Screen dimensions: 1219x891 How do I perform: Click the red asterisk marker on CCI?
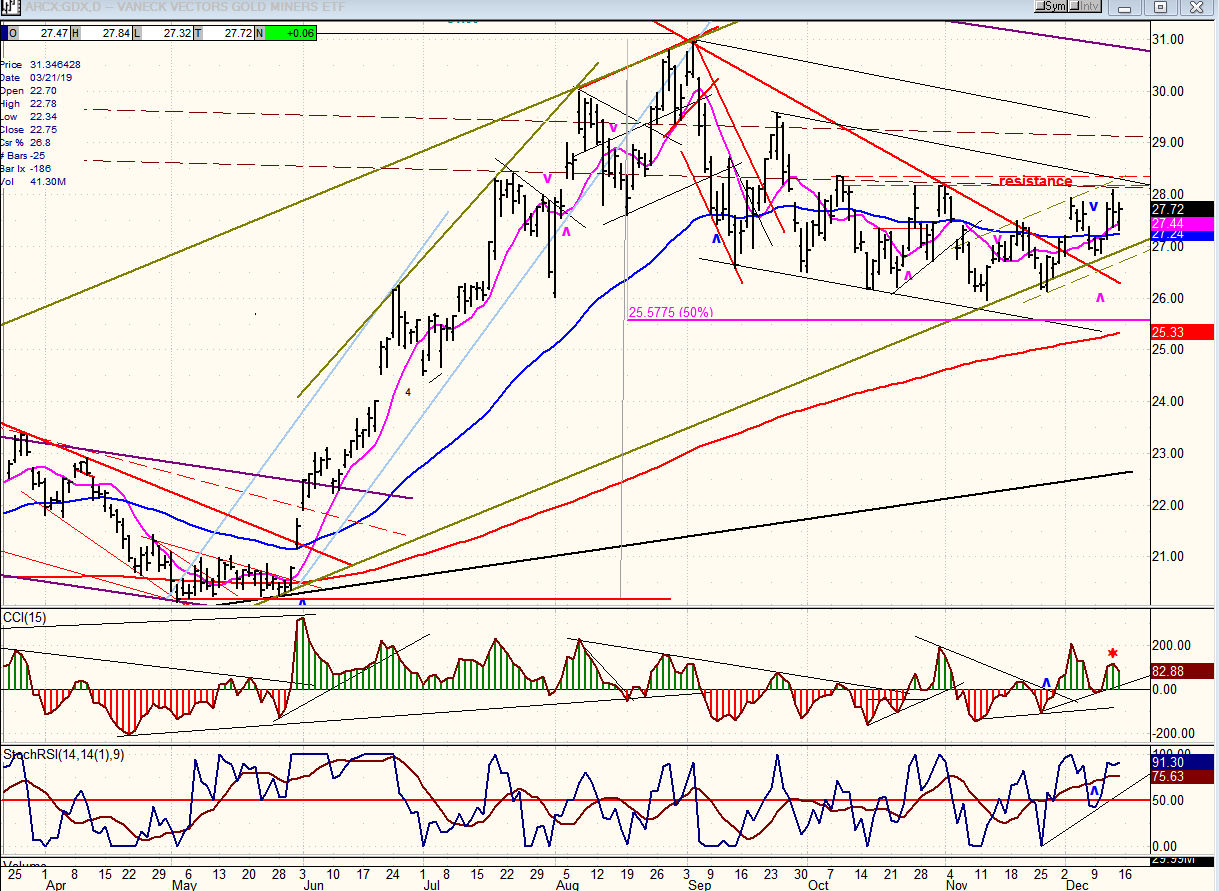coord(1112,654)
